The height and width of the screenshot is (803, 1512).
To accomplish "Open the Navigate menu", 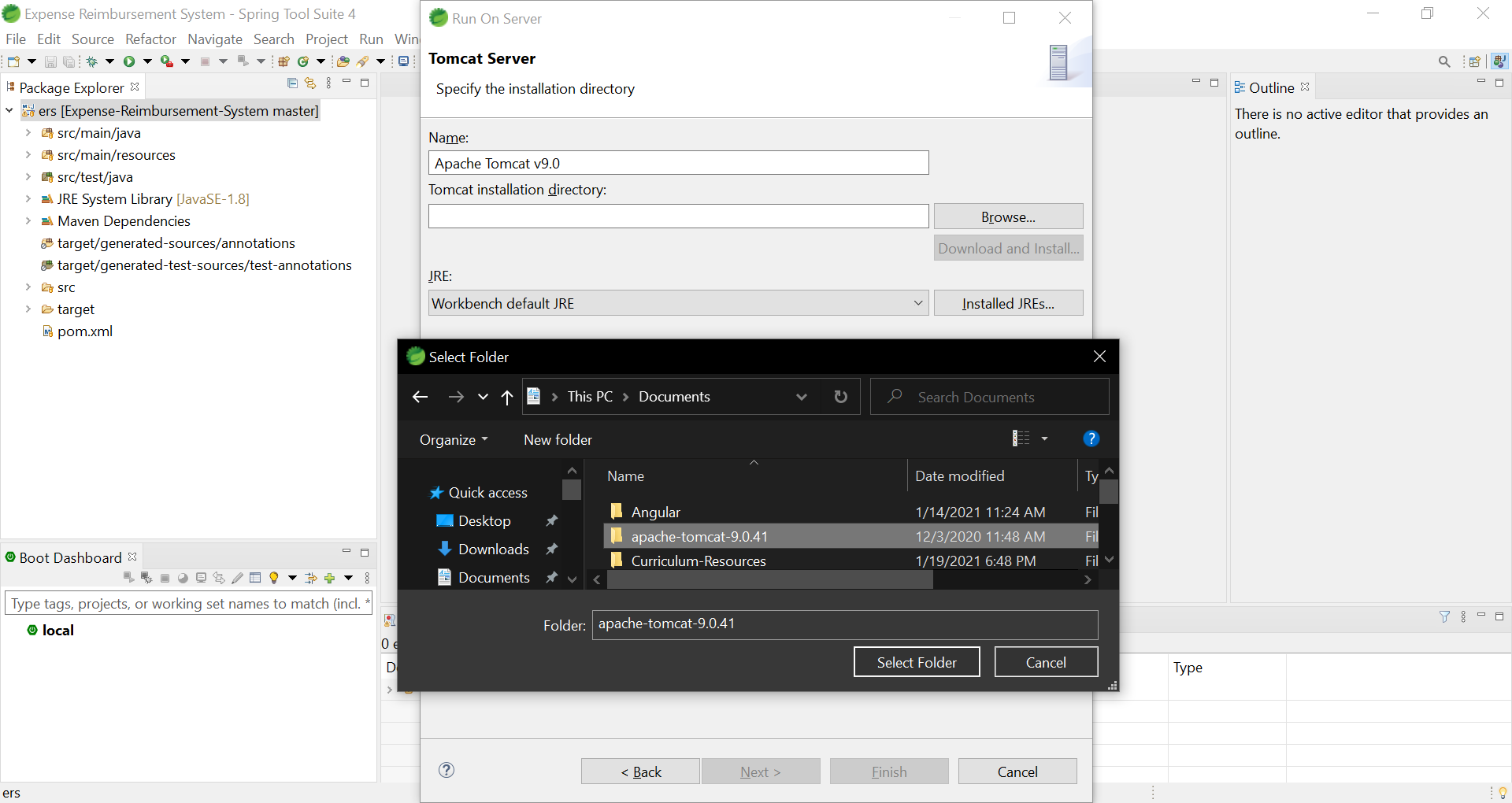I will [215, 39].
